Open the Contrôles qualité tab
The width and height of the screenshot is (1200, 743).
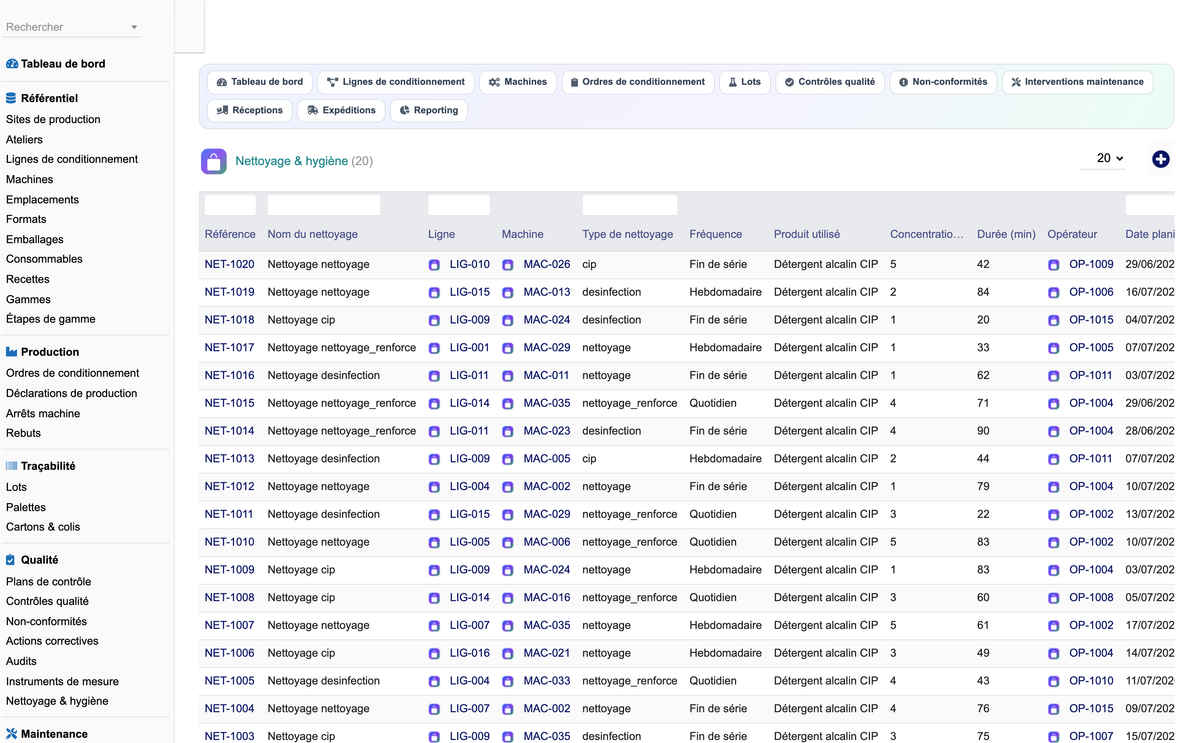830,82
